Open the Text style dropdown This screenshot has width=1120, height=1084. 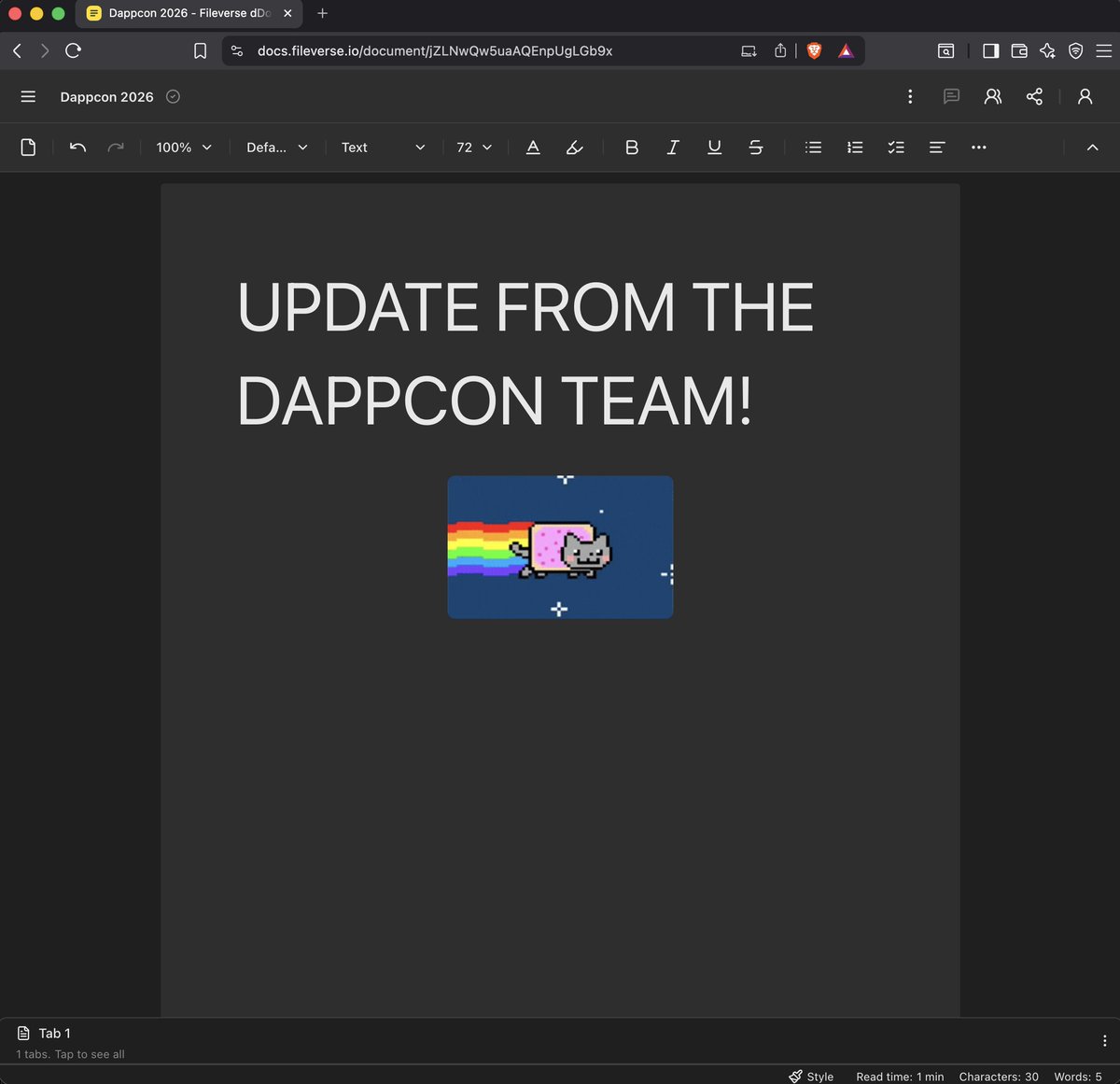point(383,148)
